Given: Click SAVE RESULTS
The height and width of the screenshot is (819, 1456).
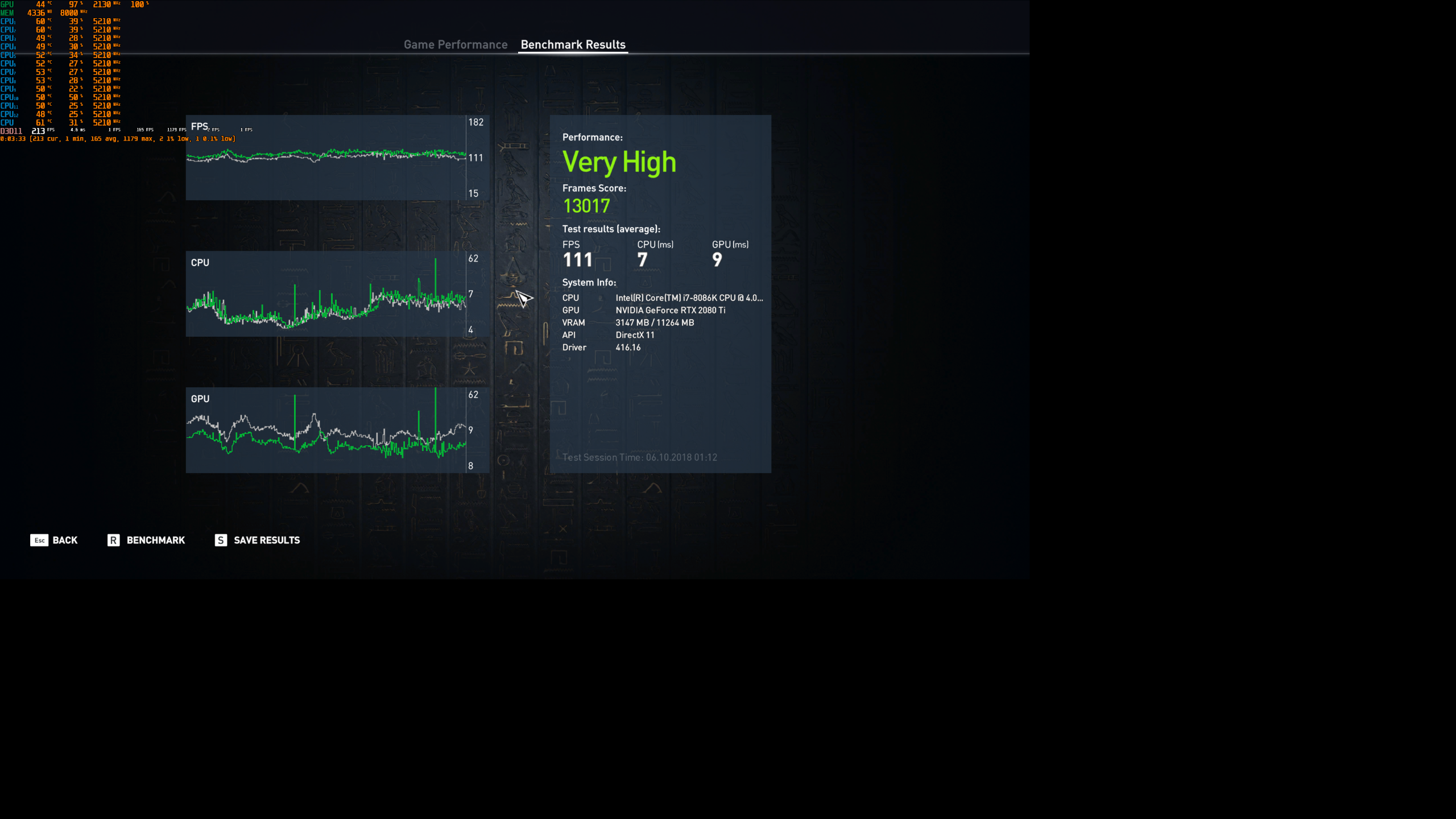Looking at the screenshot, I should pyautogui.click(x=267, y=540).
